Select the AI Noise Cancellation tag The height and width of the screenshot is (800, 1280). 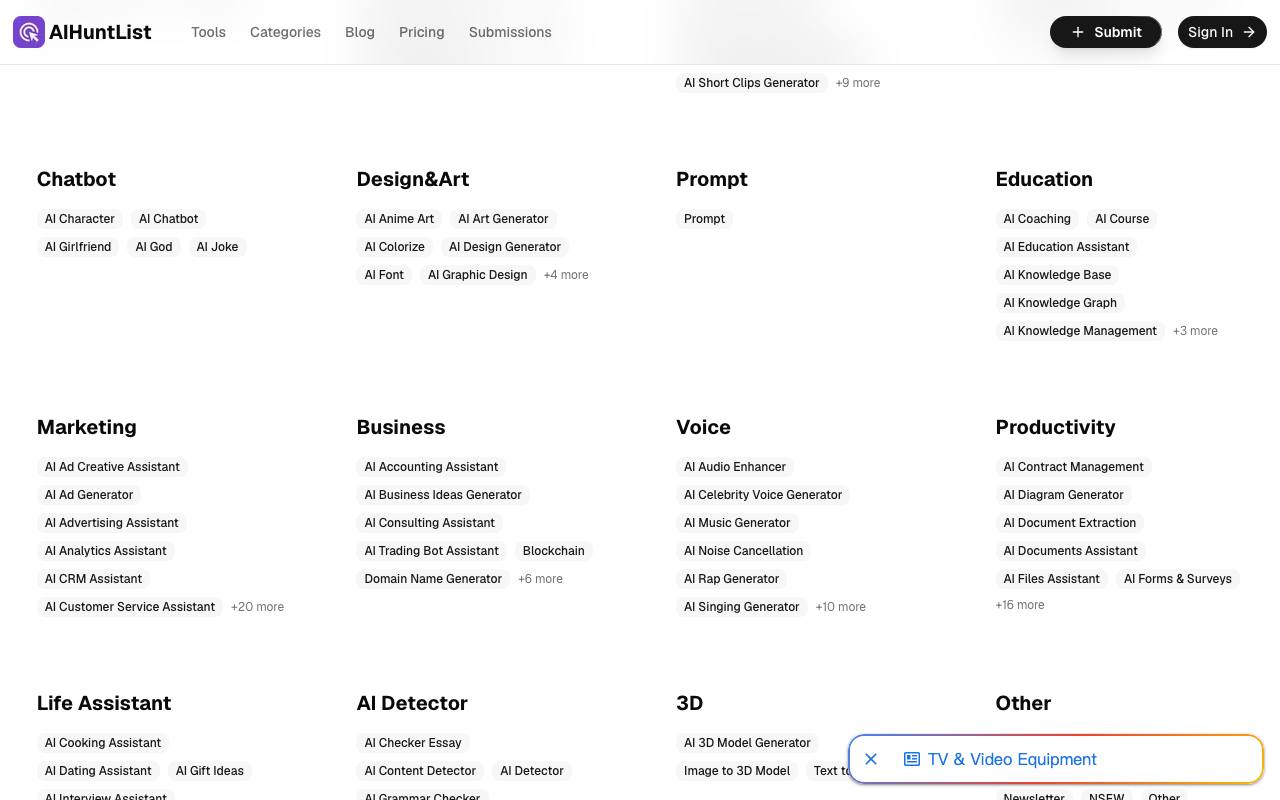pos(743,551)
